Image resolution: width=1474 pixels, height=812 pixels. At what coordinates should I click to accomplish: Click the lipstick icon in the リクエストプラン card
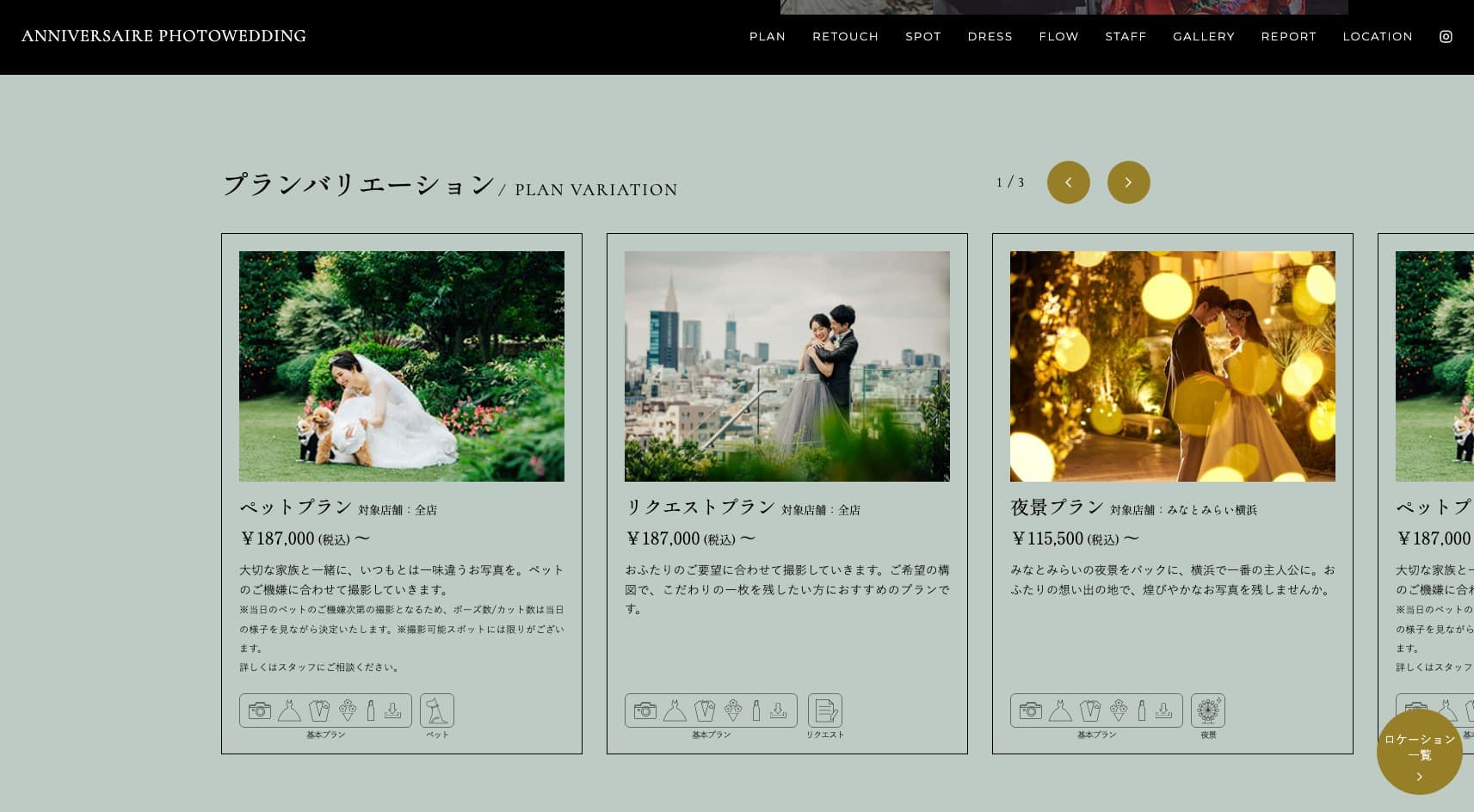756,710
